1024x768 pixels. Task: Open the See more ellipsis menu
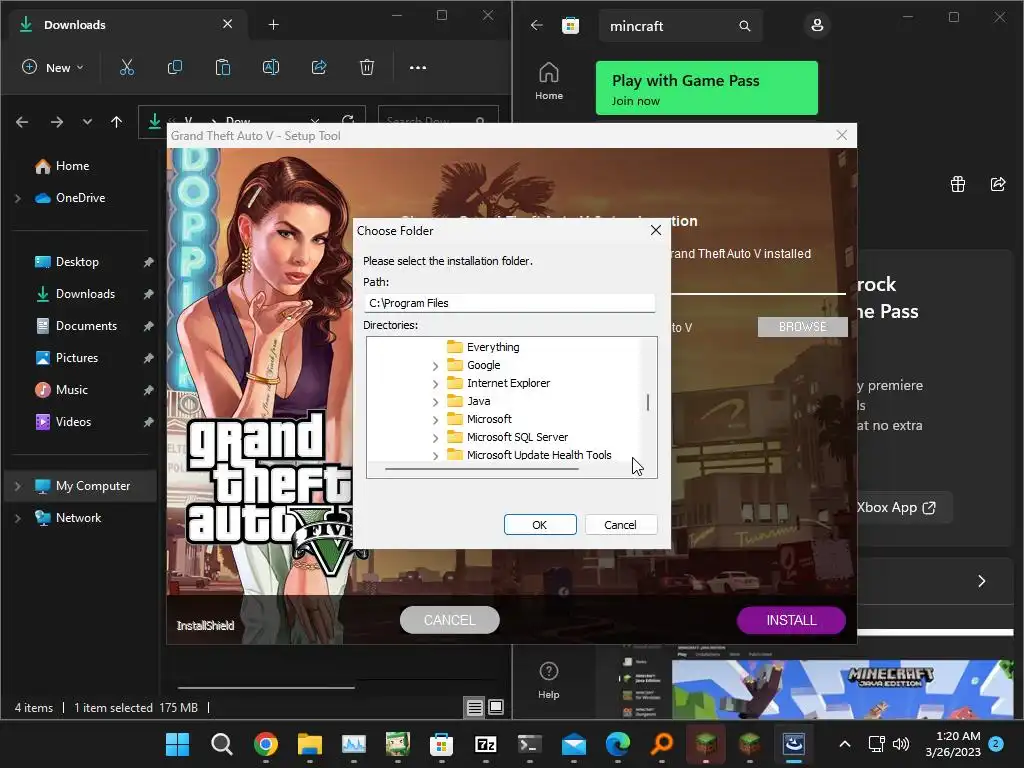[x=418, y=67]
